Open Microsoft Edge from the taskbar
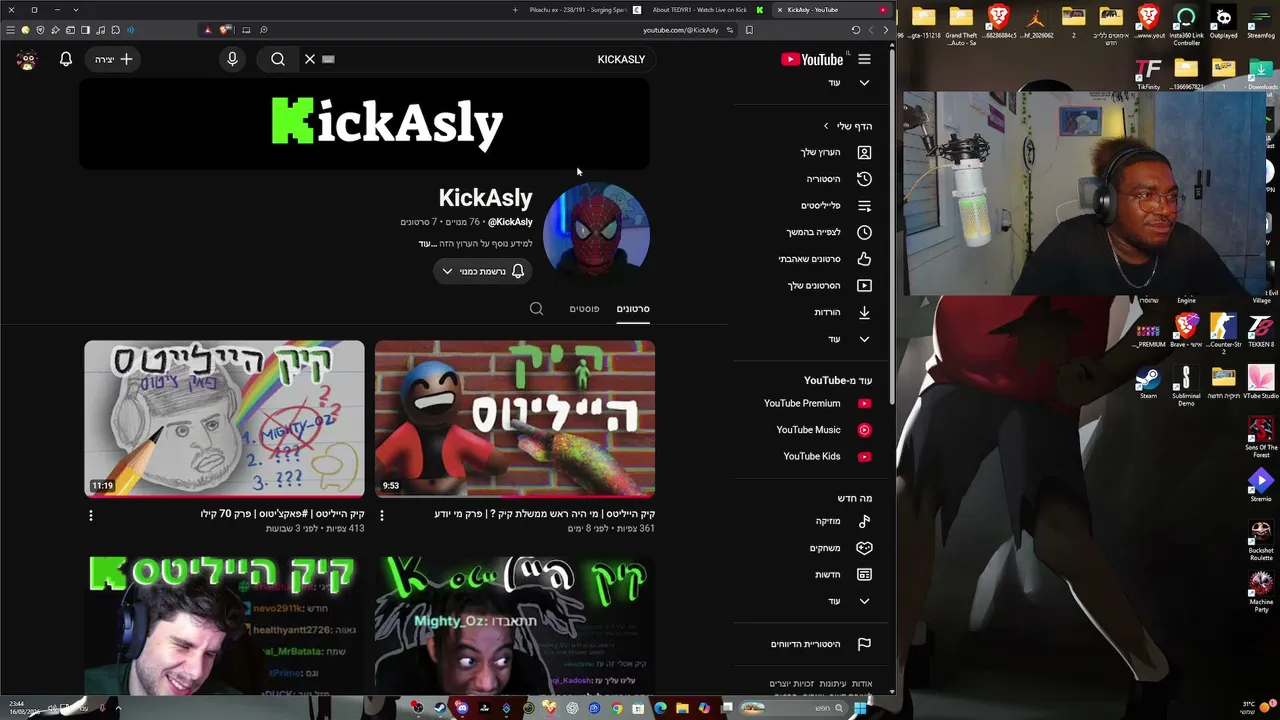 [x=660, y=708]
